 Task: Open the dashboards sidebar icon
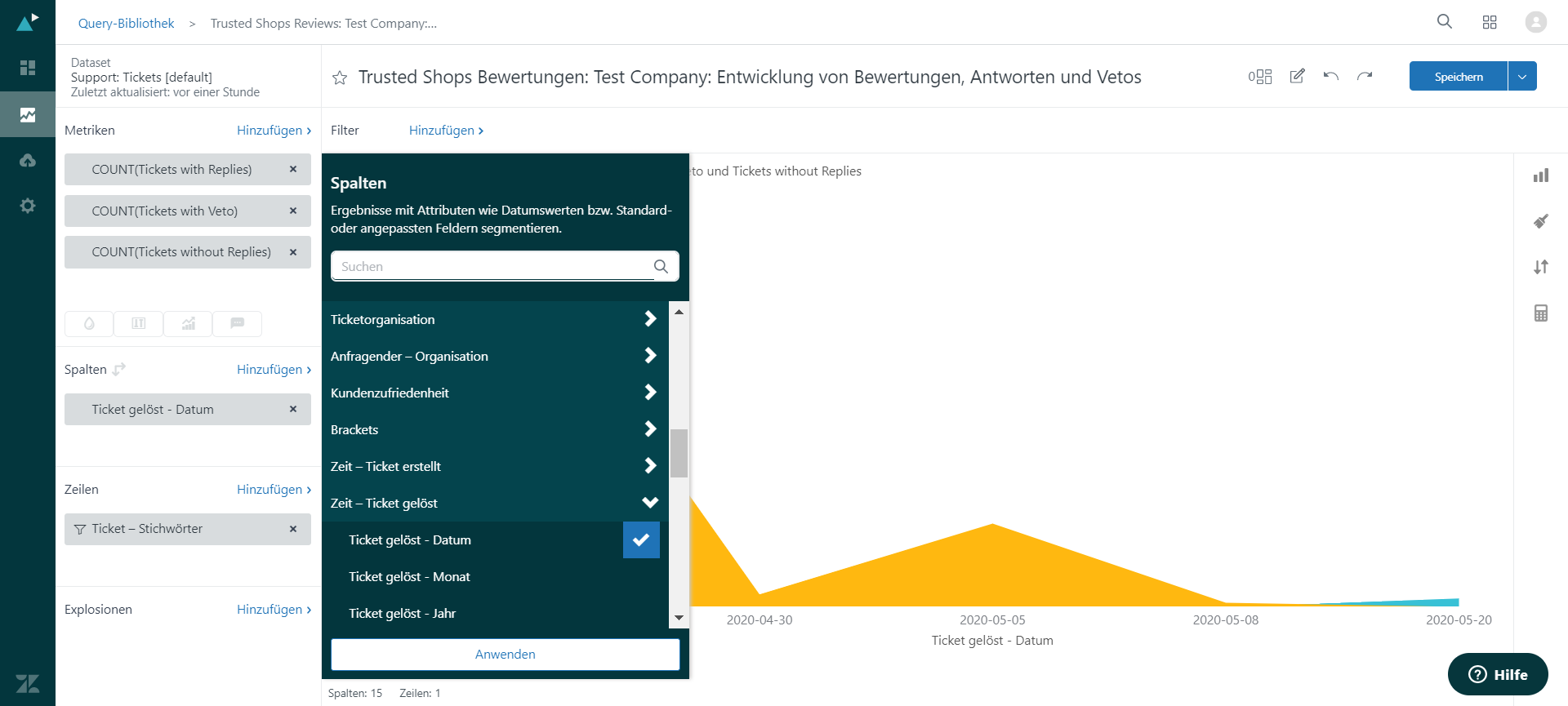tap(27, 68)
